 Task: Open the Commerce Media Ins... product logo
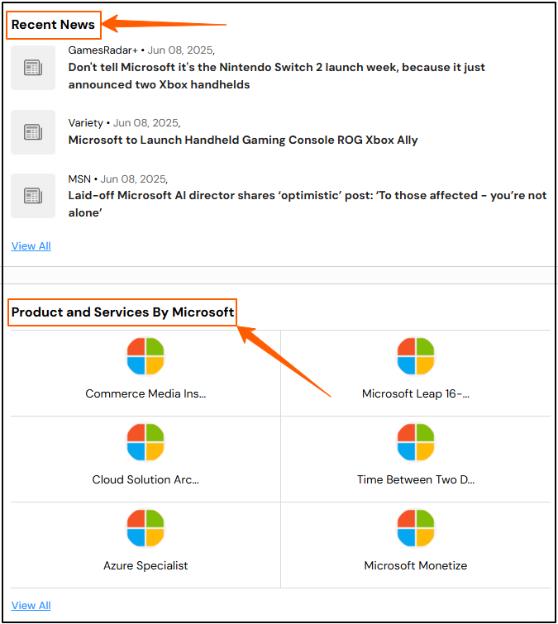point(145,356)
